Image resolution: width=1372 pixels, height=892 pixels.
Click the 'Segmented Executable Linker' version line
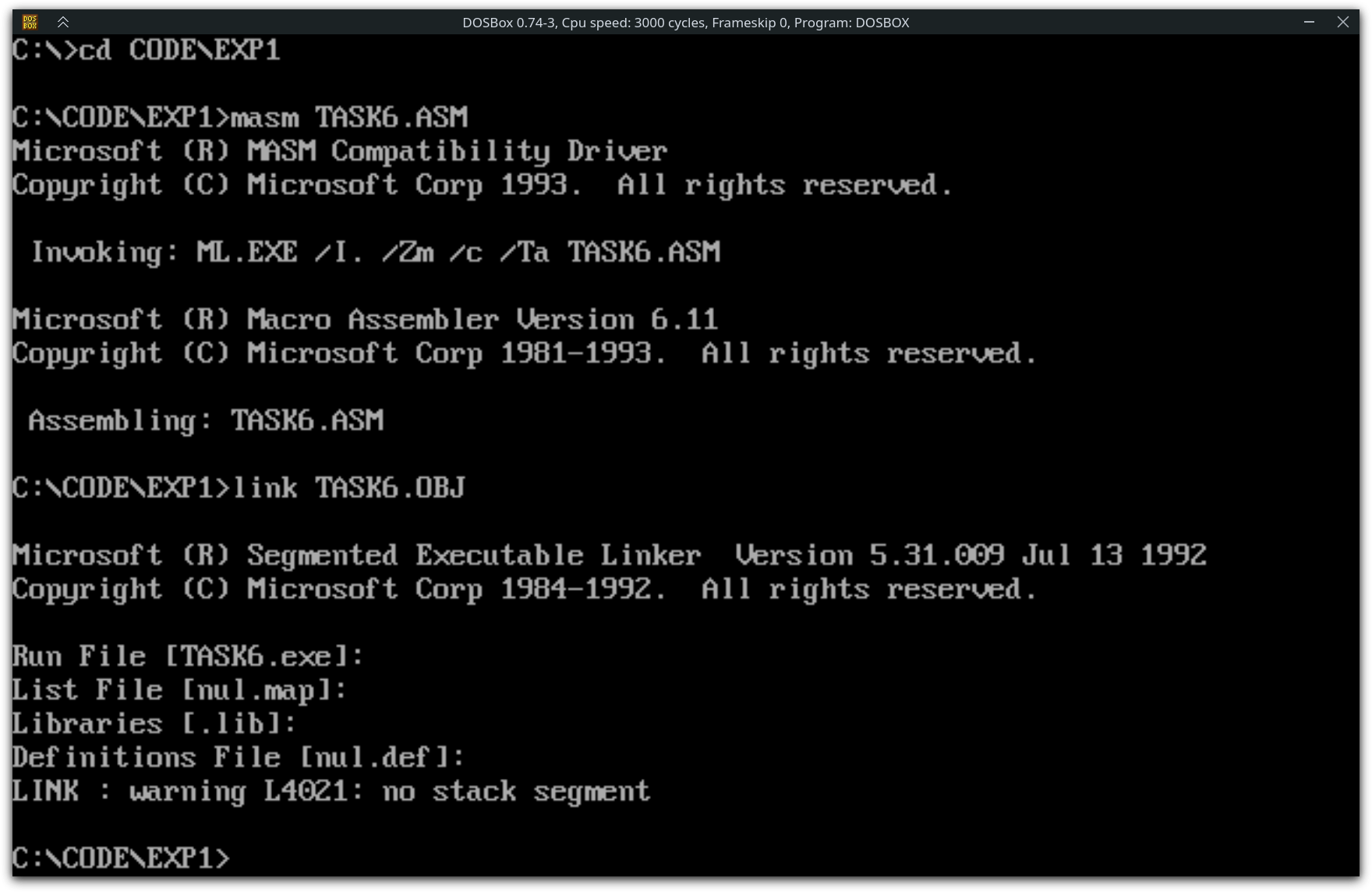click(x=610, y=555)
